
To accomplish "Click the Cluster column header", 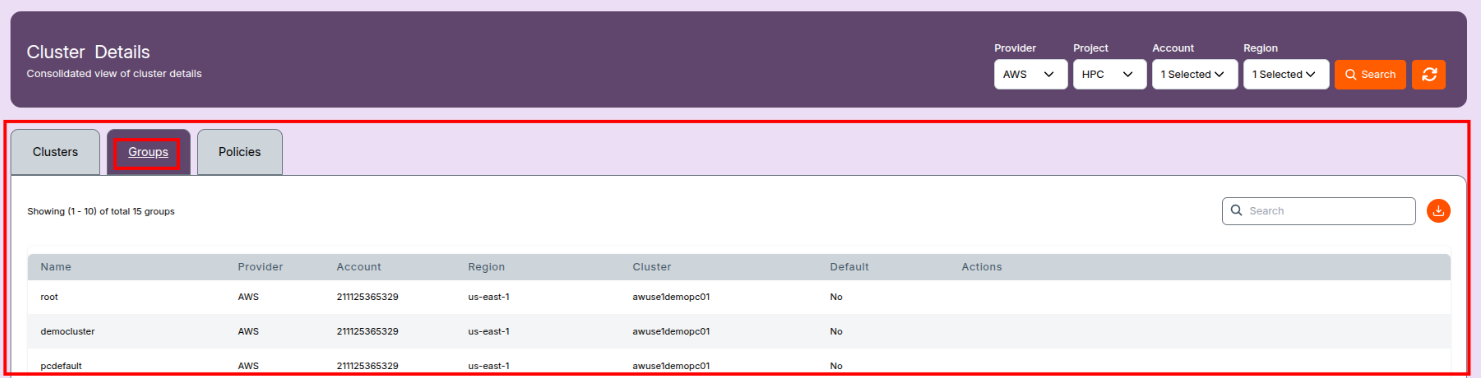I will point(652,267).
